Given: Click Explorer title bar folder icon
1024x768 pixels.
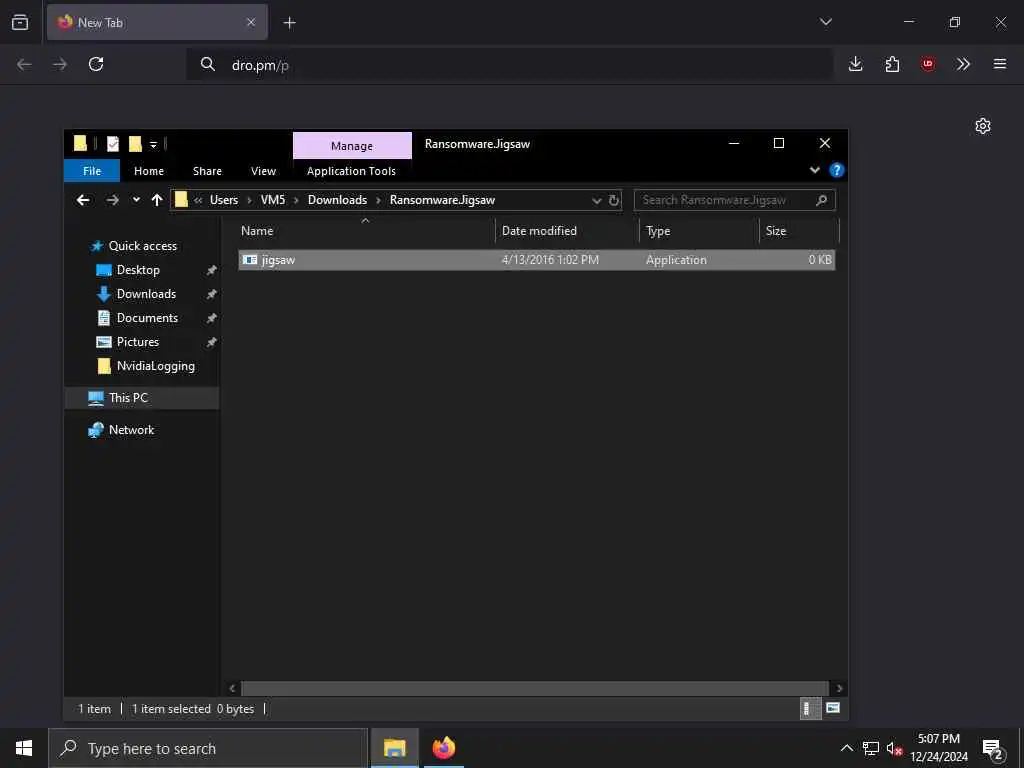Looking at the screenshot, I should tap(80, 144).
